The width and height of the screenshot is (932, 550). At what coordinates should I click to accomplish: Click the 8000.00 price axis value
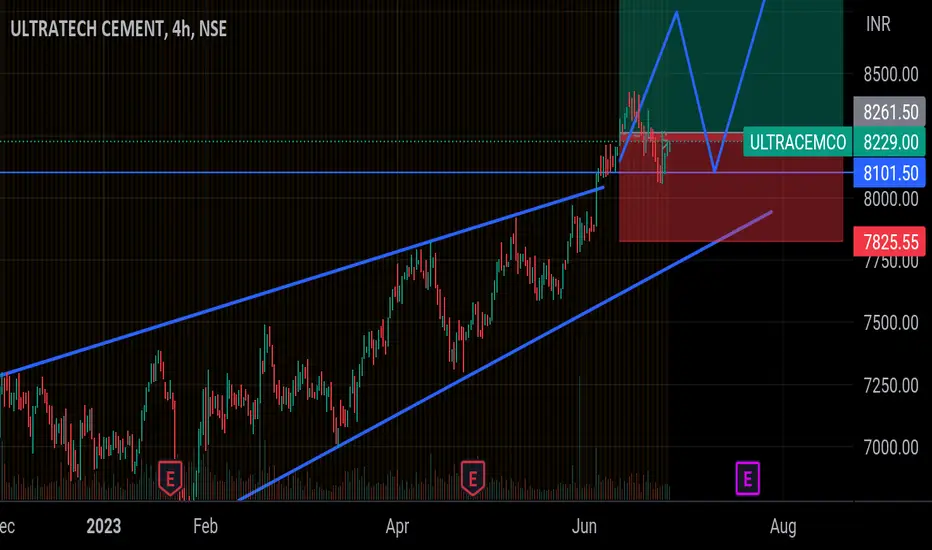890,199
